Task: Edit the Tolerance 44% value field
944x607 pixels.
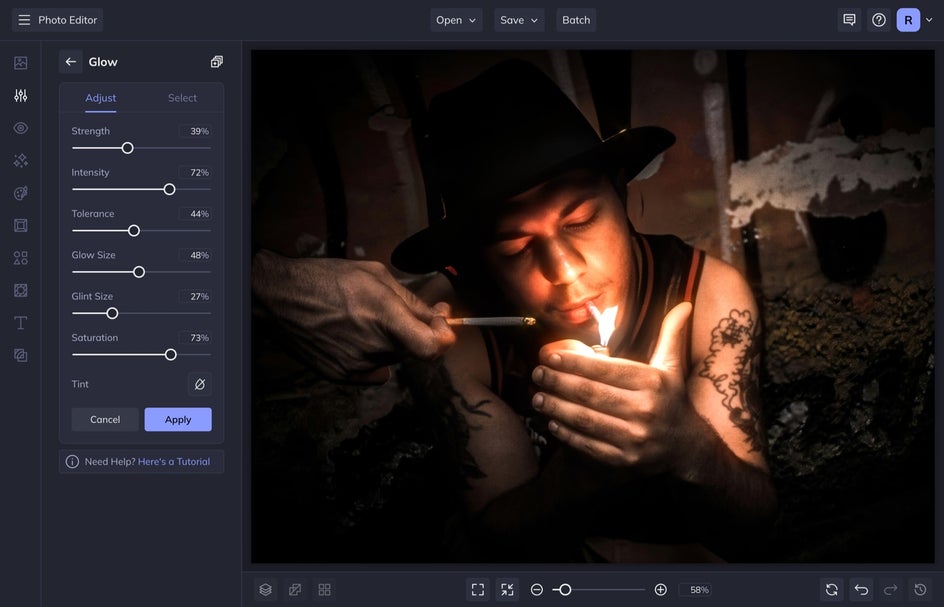Action: click(x=195, y=214)
